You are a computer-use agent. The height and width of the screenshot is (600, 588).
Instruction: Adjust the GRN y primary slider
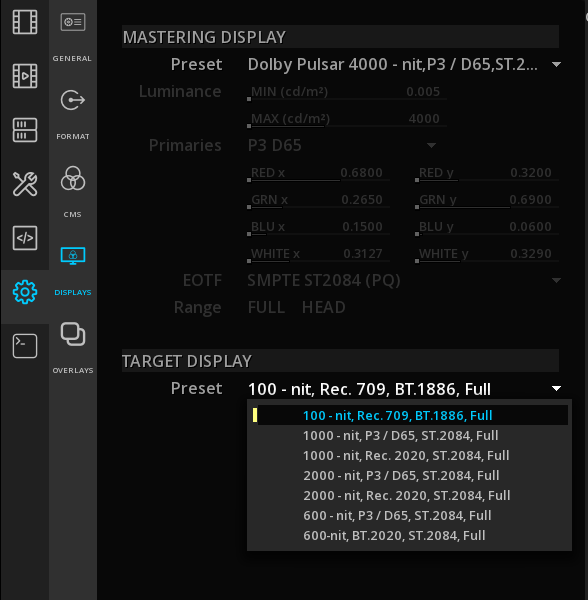tap(487, 200)
